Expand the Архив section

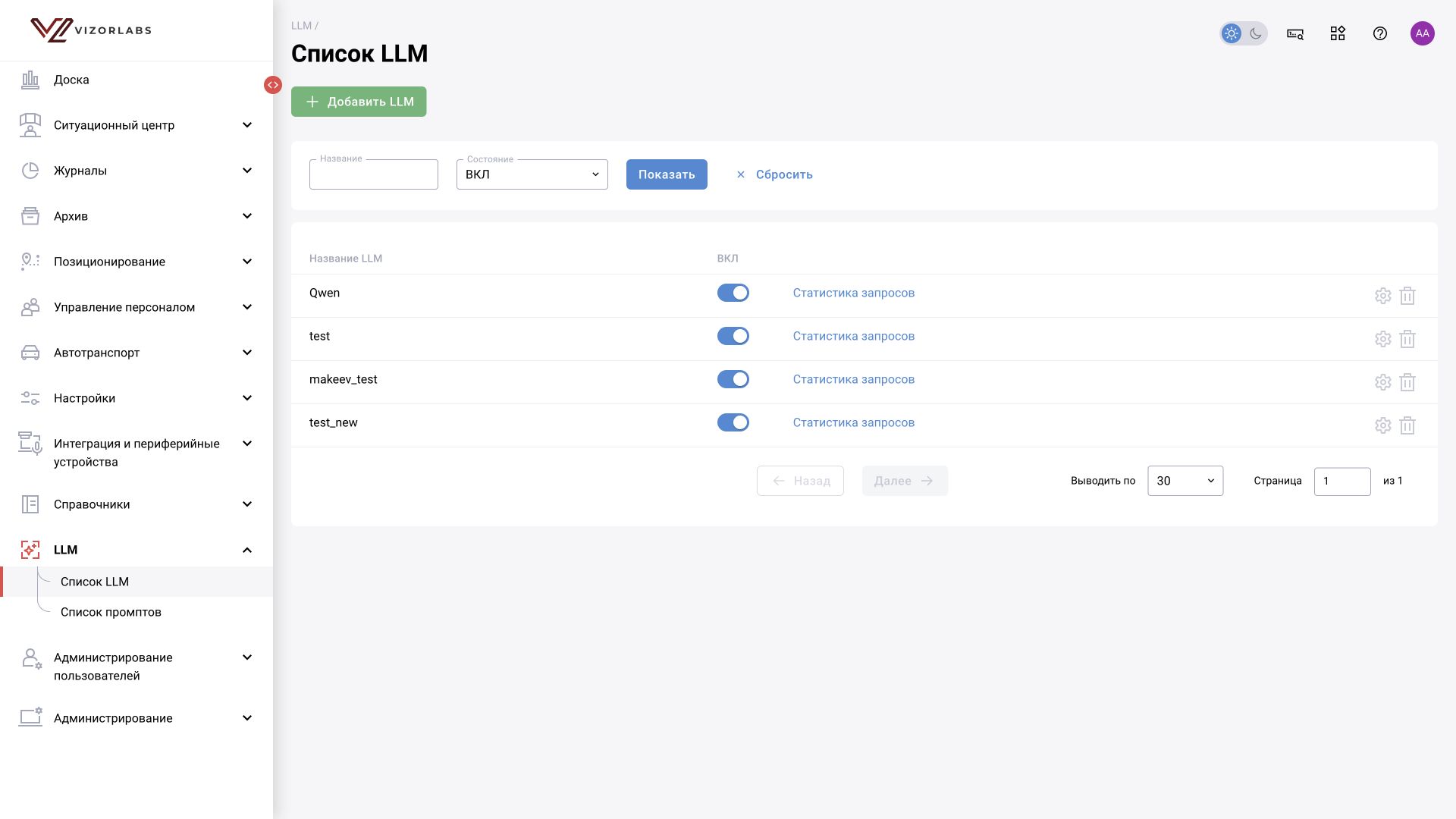[x=136, y=216]
